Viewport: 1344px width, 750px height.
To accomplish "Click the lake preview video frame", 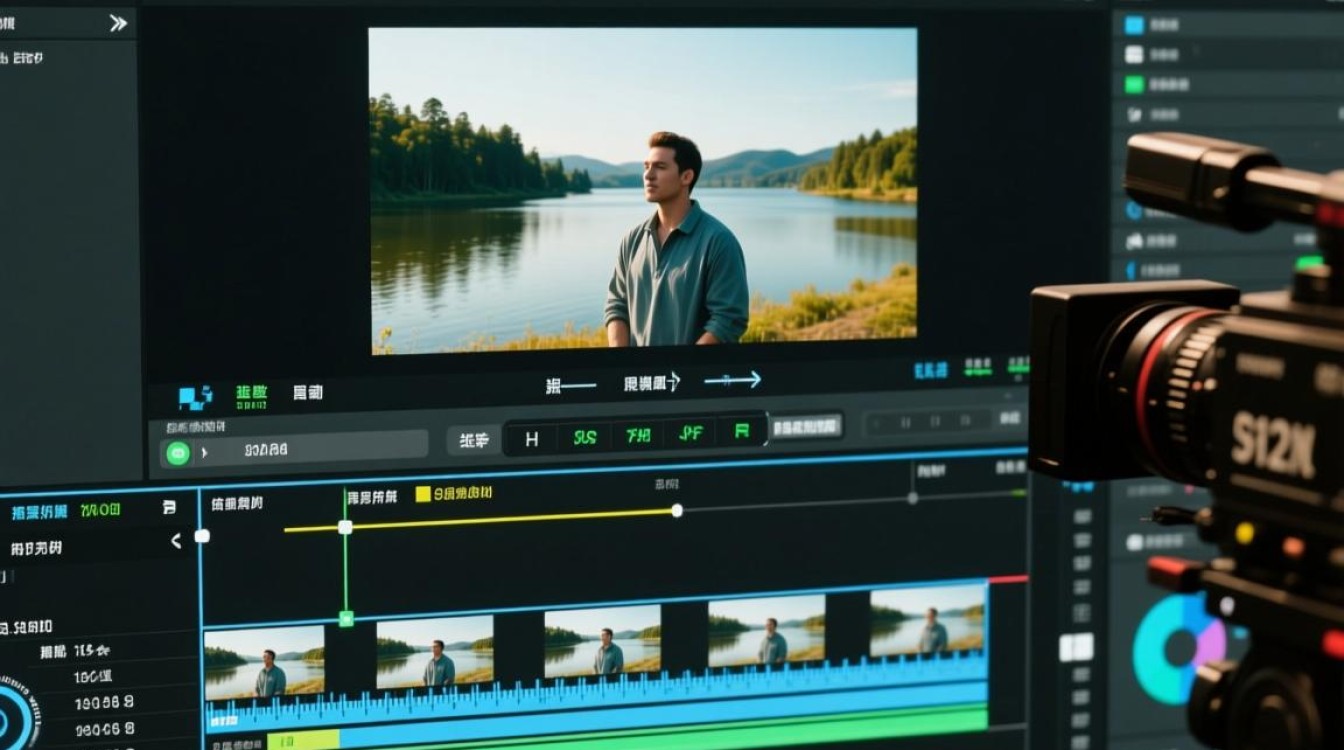I will (x=643, y=190).
